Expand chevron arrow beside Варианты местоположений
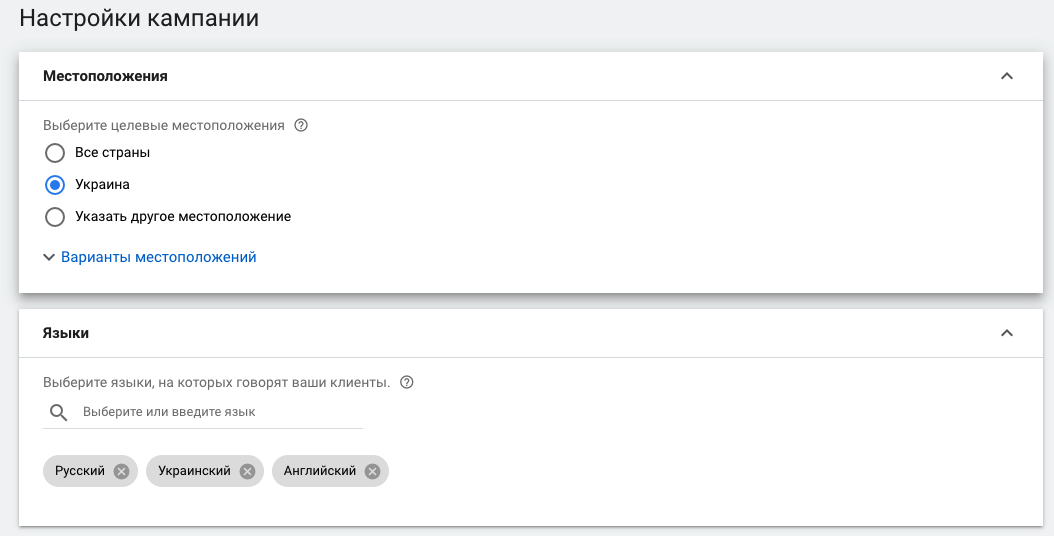This screenshot has width=1054, height=536. (49, 257)
